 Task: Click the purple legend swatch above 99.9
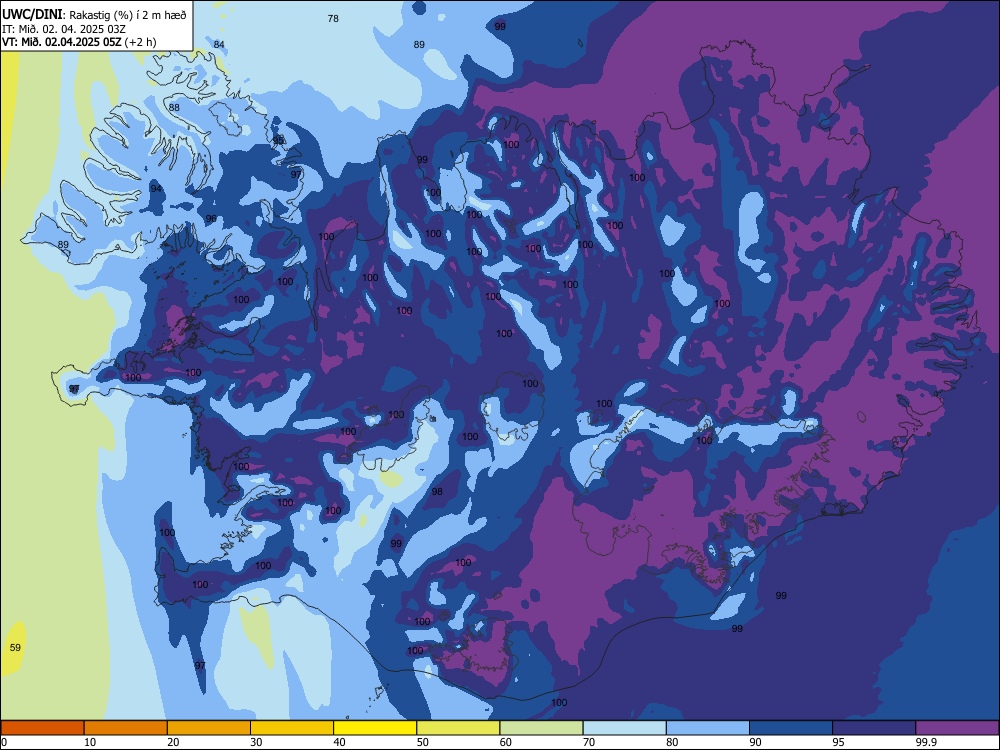pos(957,728)
